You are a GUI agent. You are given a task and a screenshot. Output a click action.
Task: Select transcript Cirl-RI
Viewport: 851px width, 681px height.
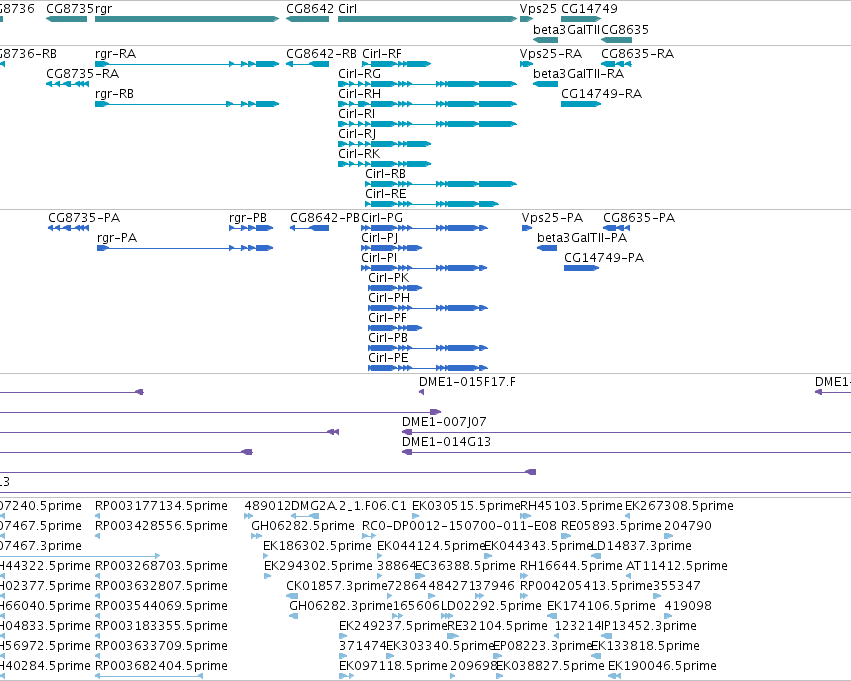tap(427, 124)
